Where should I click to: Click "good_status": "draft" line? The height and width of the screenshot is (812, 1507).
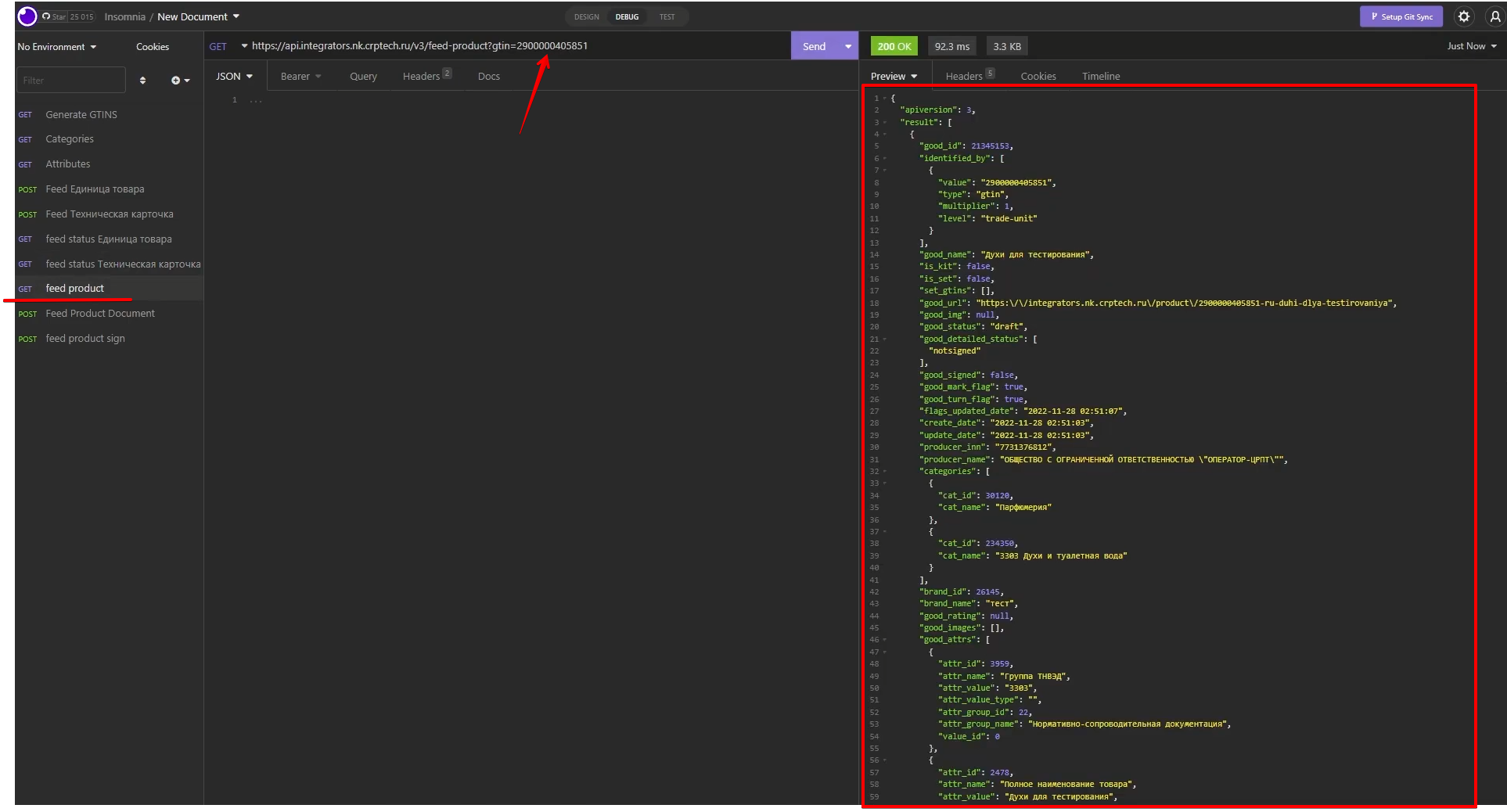(973, 327)
